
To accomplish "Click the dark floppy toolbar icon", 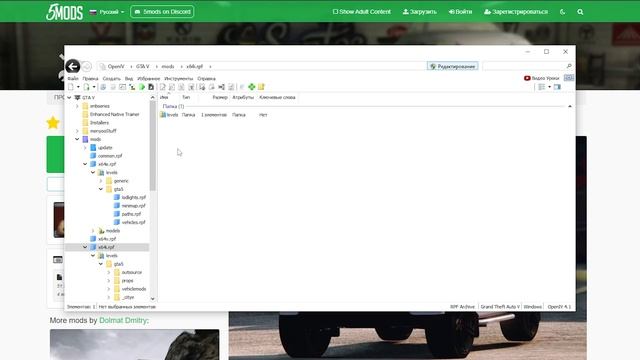I will [151, 87].
